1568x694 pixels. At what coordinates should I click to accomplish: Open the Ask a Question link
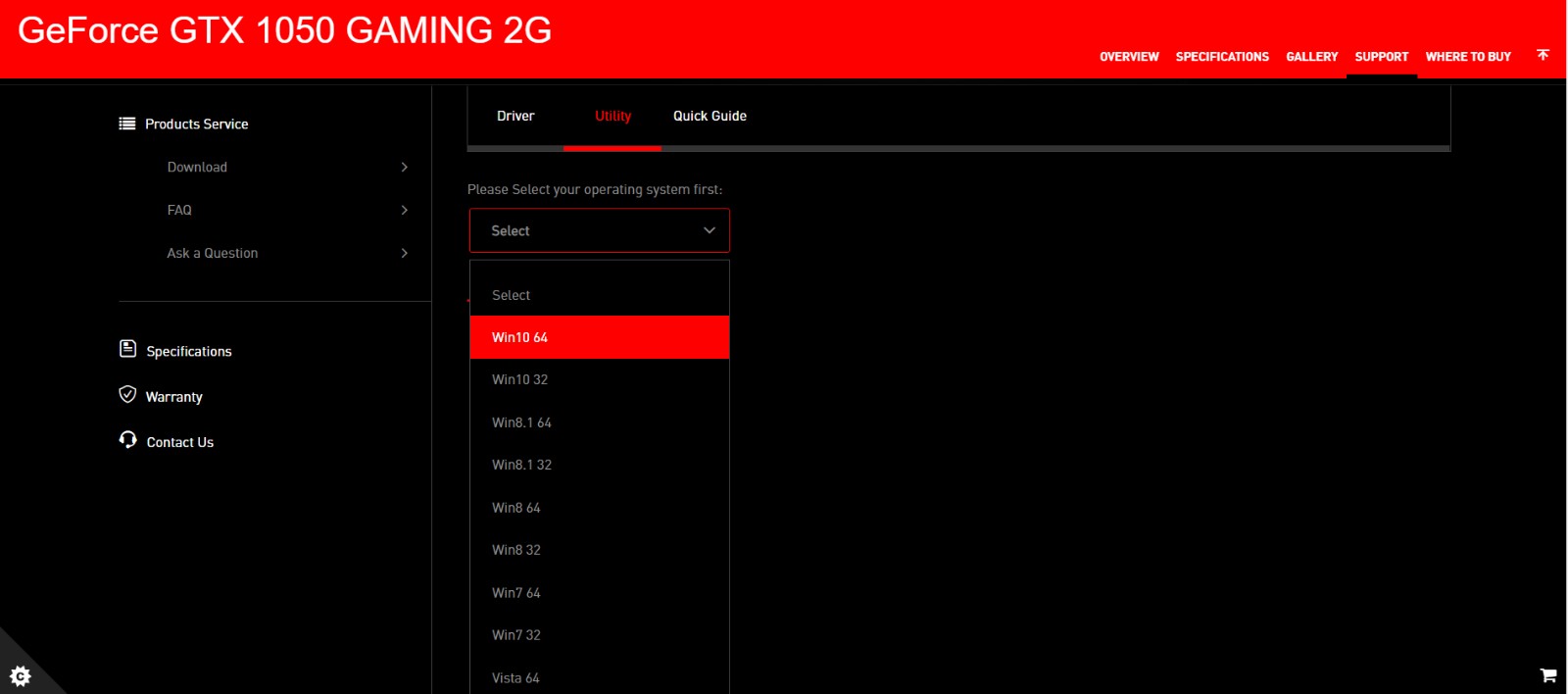tap(213, 253)
